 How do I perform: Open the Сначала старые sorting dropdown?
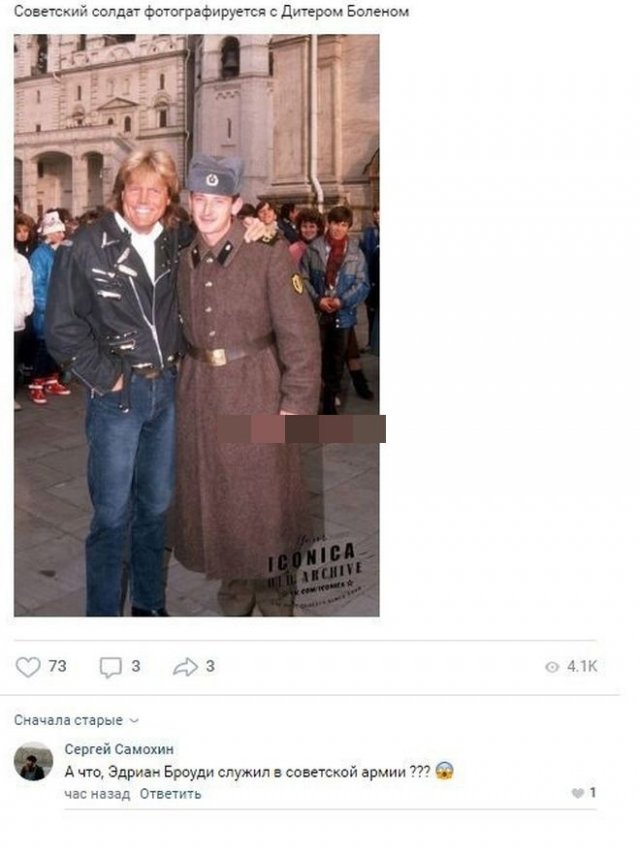pos(77,720)
